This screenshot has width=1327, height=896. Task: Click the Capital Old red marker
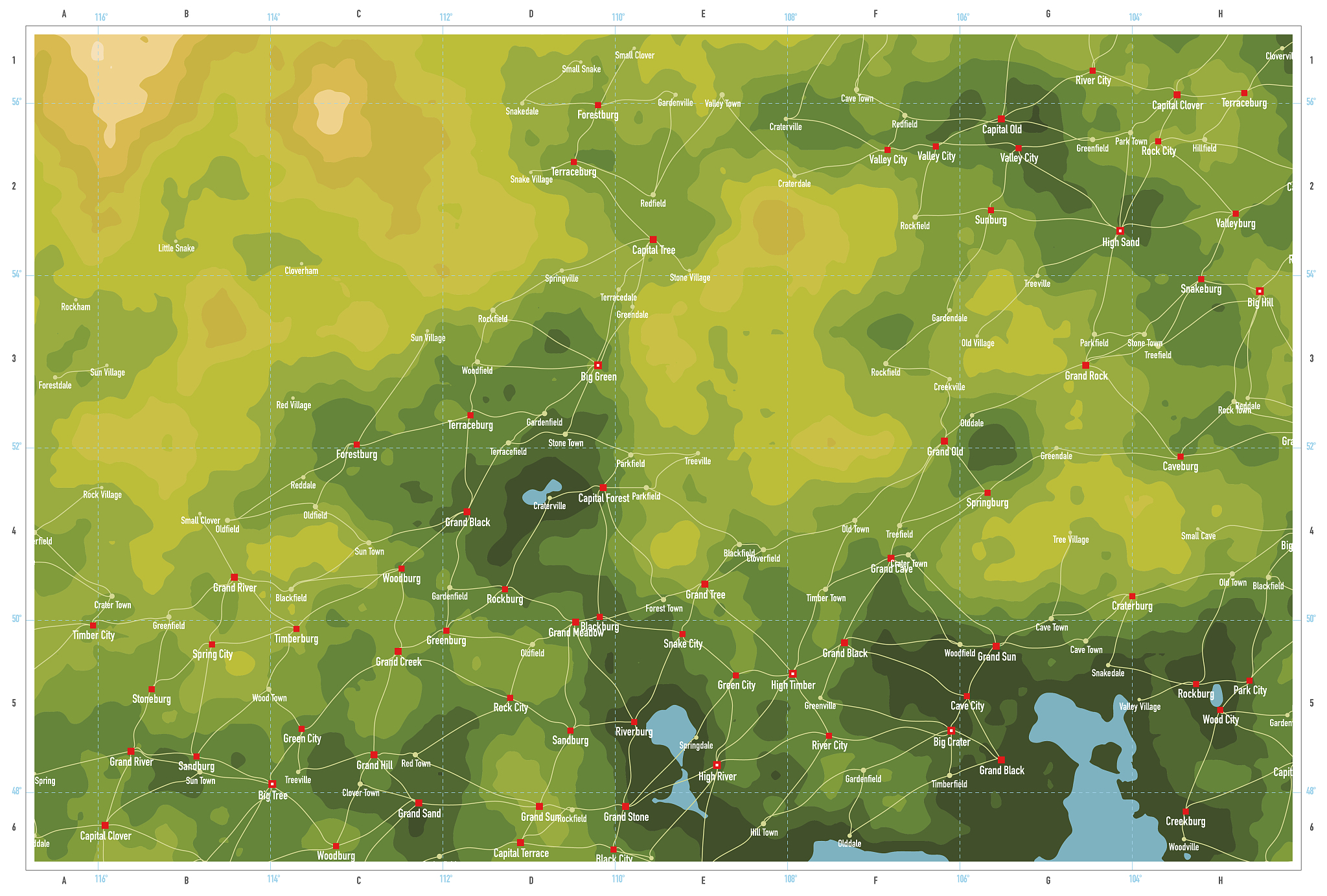[x=1001, y=119]
